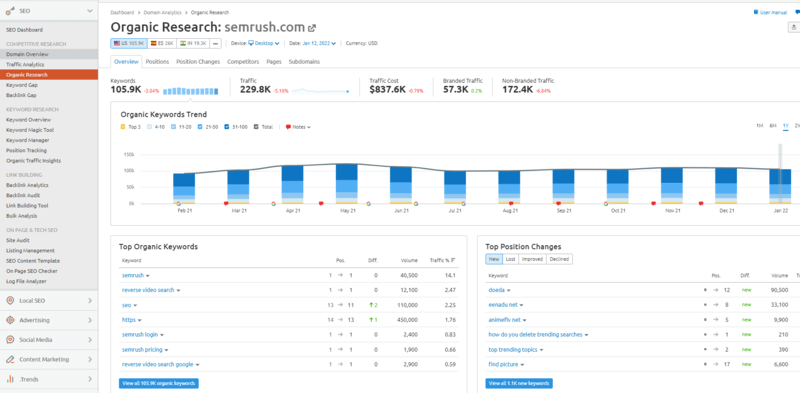Image resolution: width=800 pixels, height=393 pixels.
Task: Expand the Social Media section arrow
Action: [90, 339]
